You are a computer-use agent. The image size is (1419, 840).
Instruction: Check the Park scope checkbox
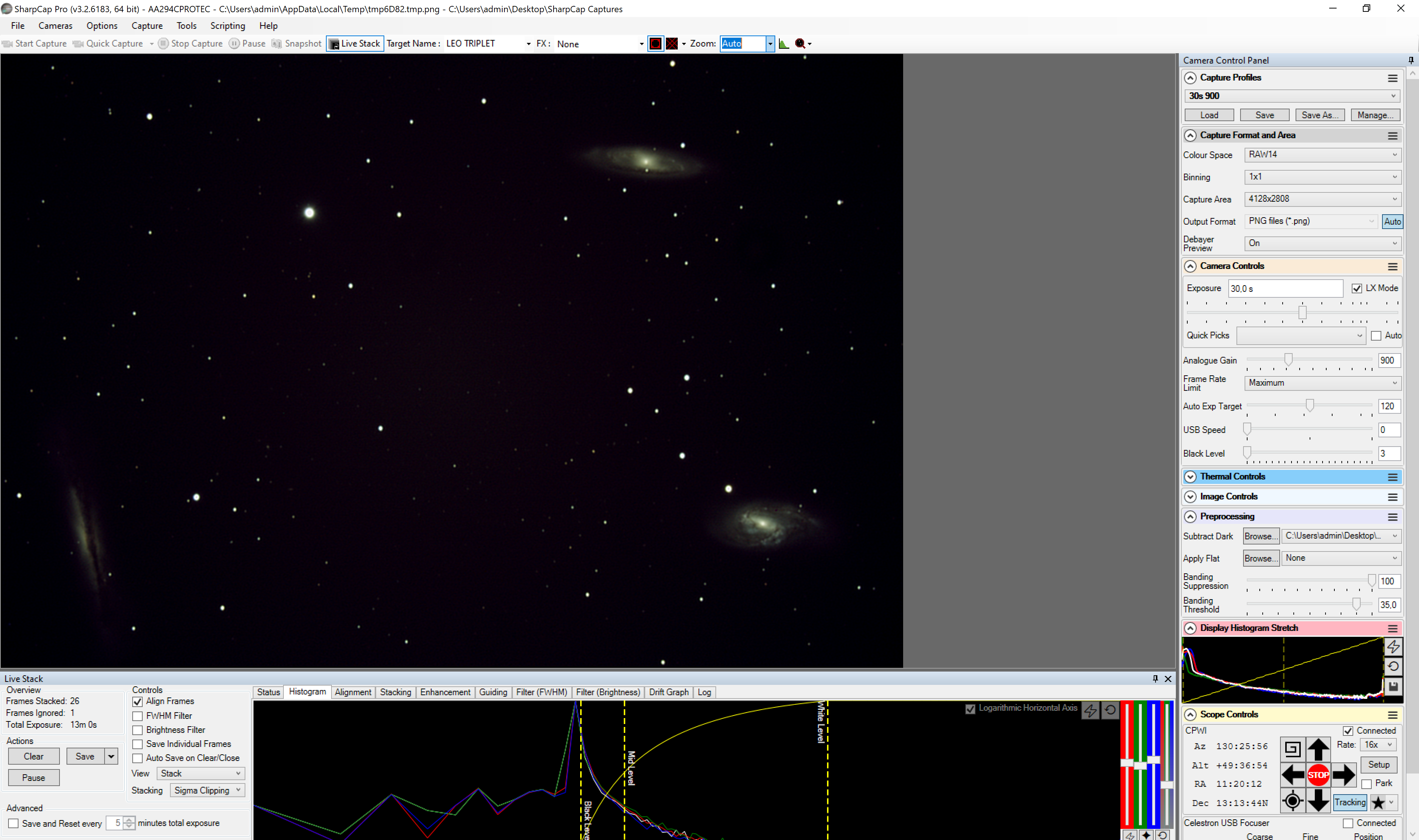1366,784
